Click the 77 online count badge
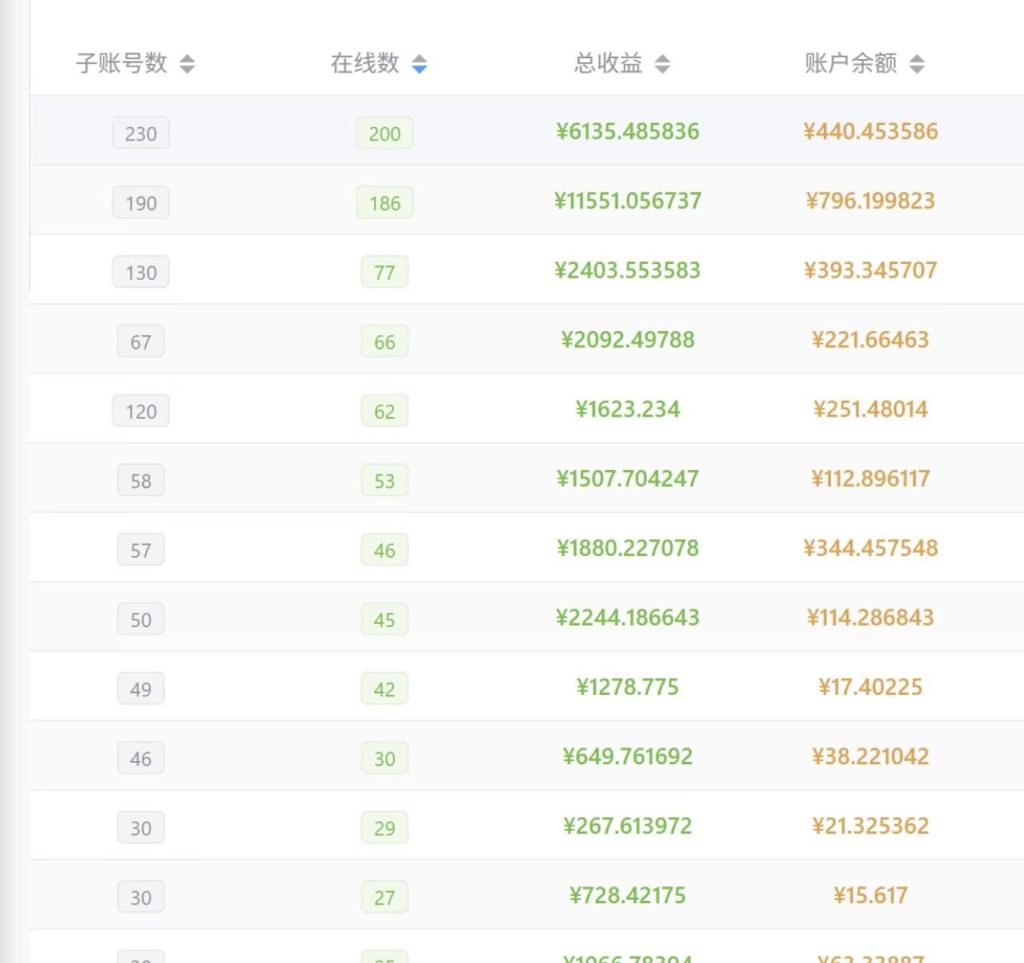The width and height of the screenshot is (1024, 963). 385,272
